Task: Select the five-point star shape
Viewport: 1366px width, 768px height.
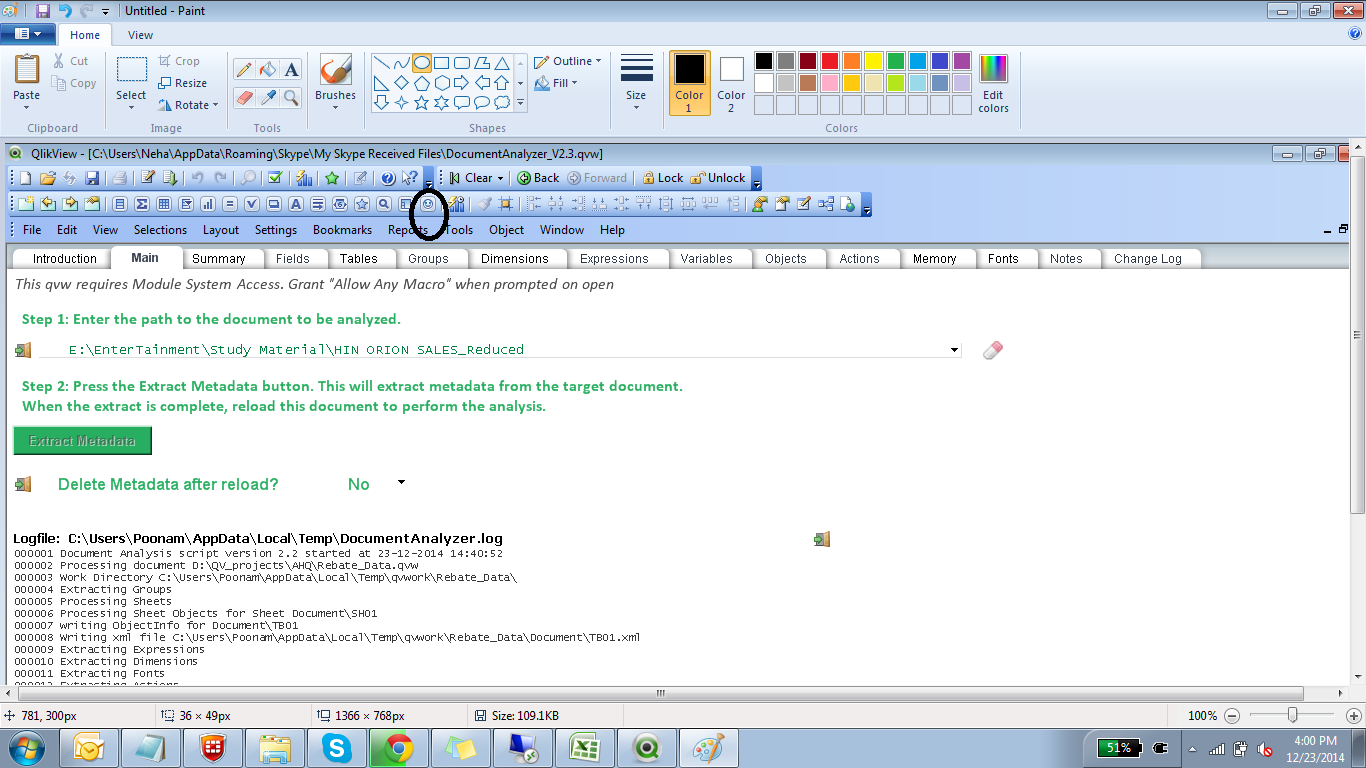Action: pos(442,102)
